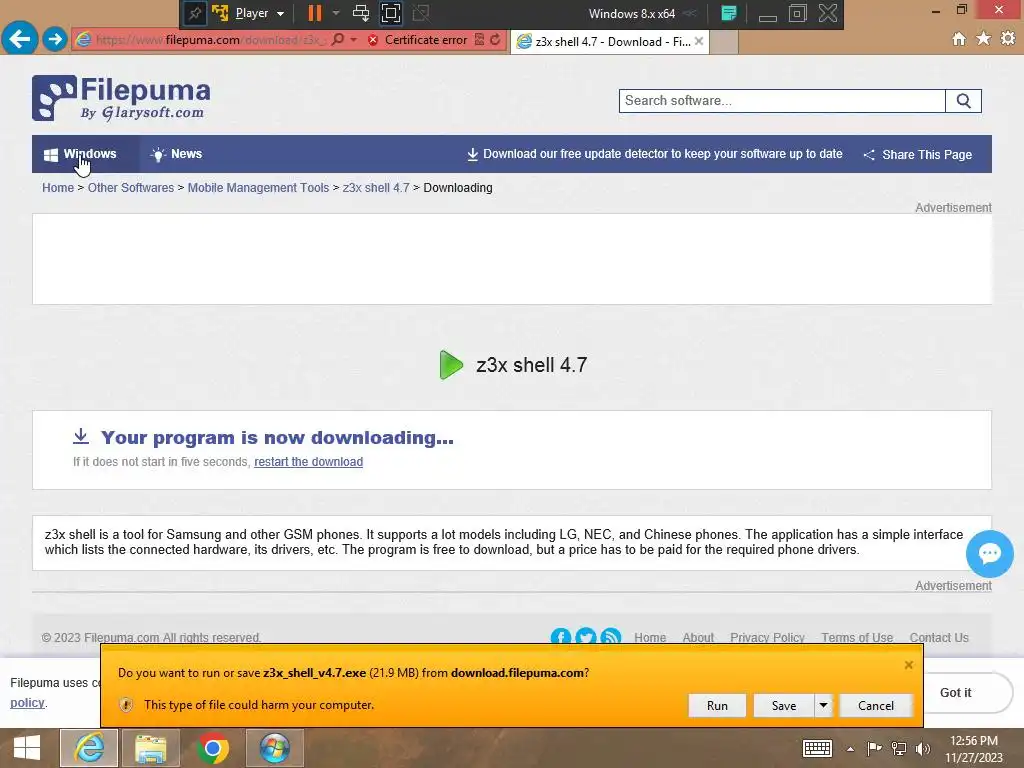Open the Terms of Use footer link
The height and width of the screenshot is (768, 1024).
click(857, 637)
